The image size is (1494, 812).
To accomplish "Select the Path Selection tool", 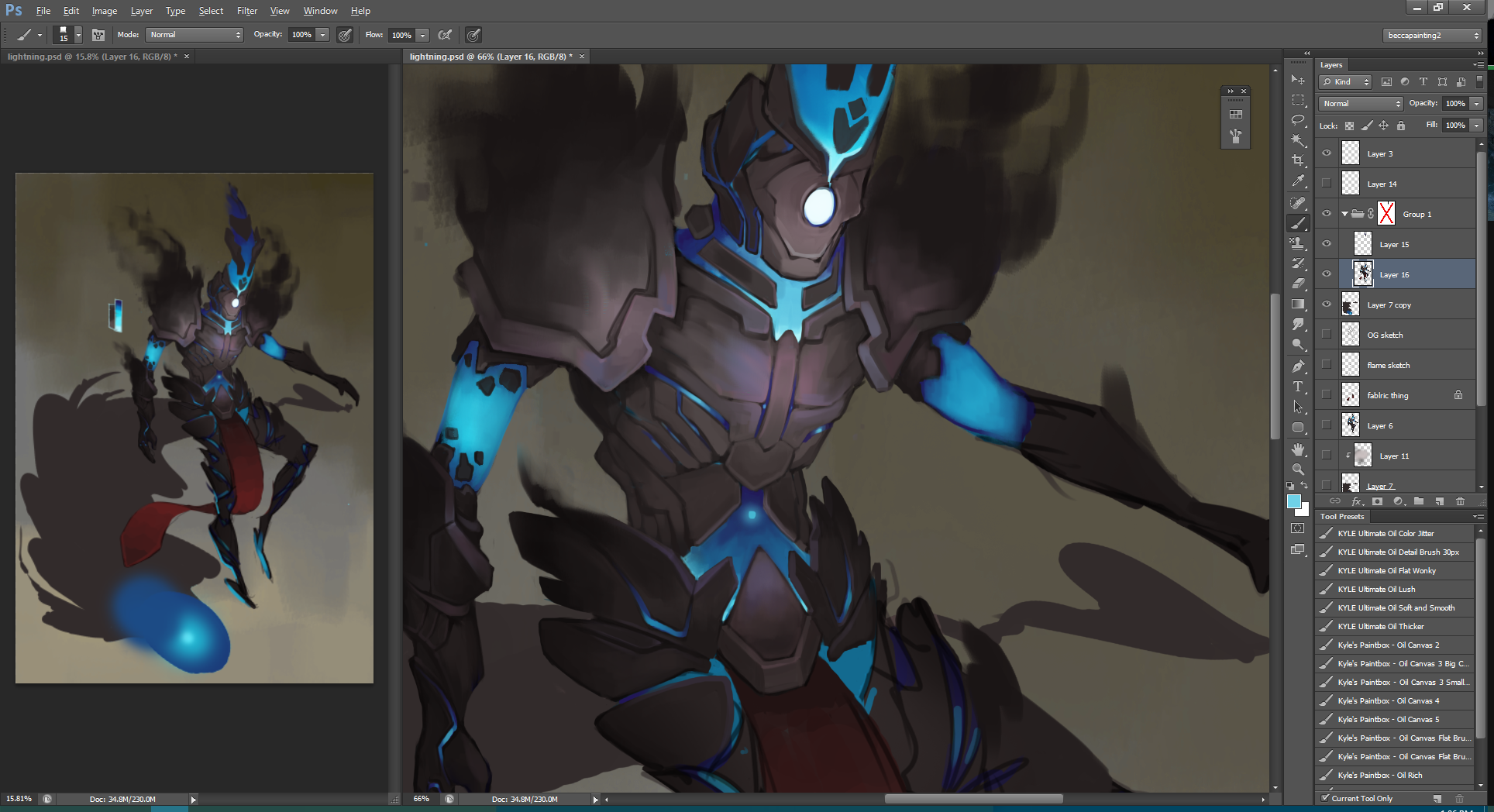I will point(1298,406).
